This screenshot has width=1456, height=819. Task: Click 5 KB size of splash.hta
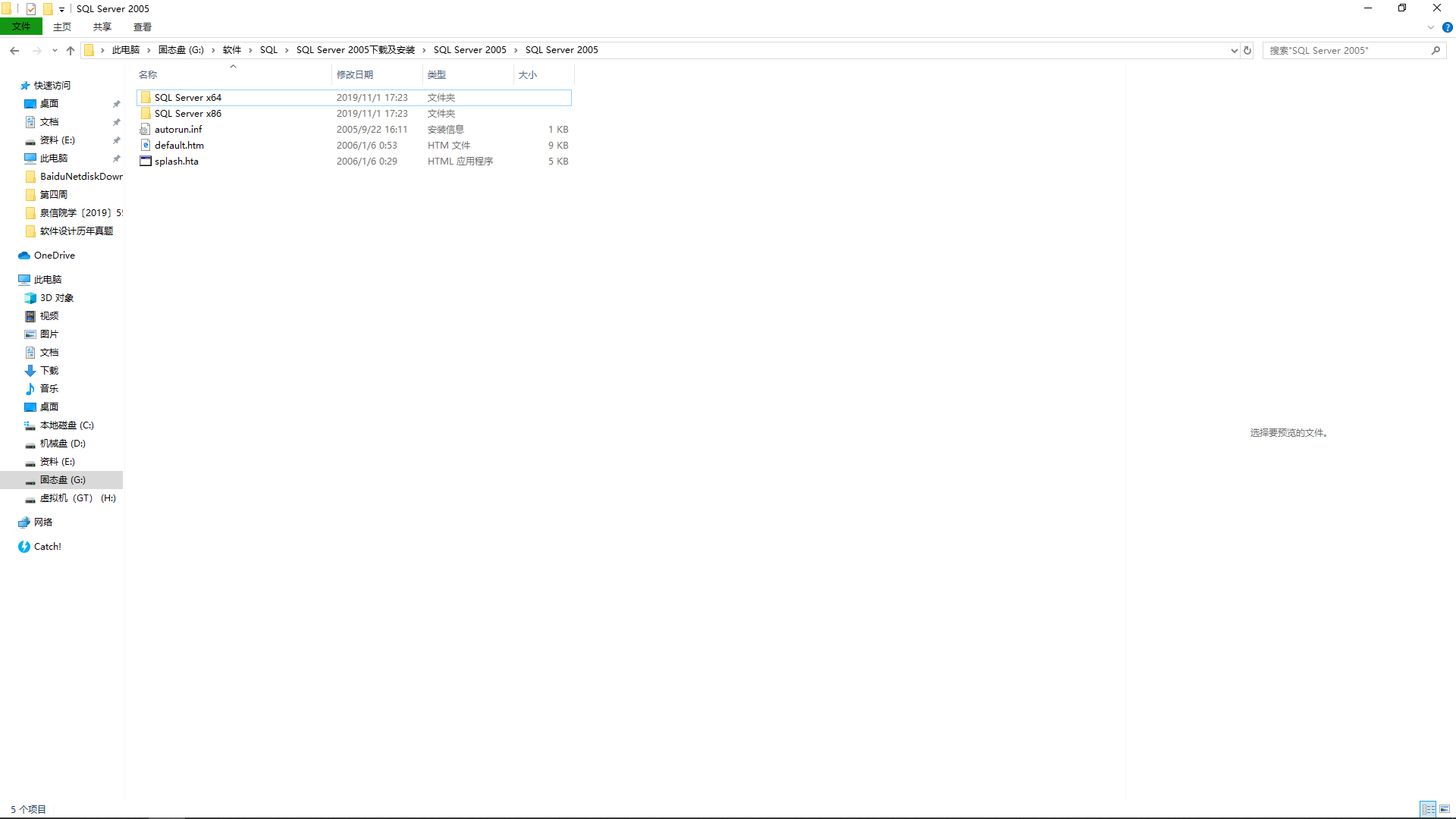(558, 162)
